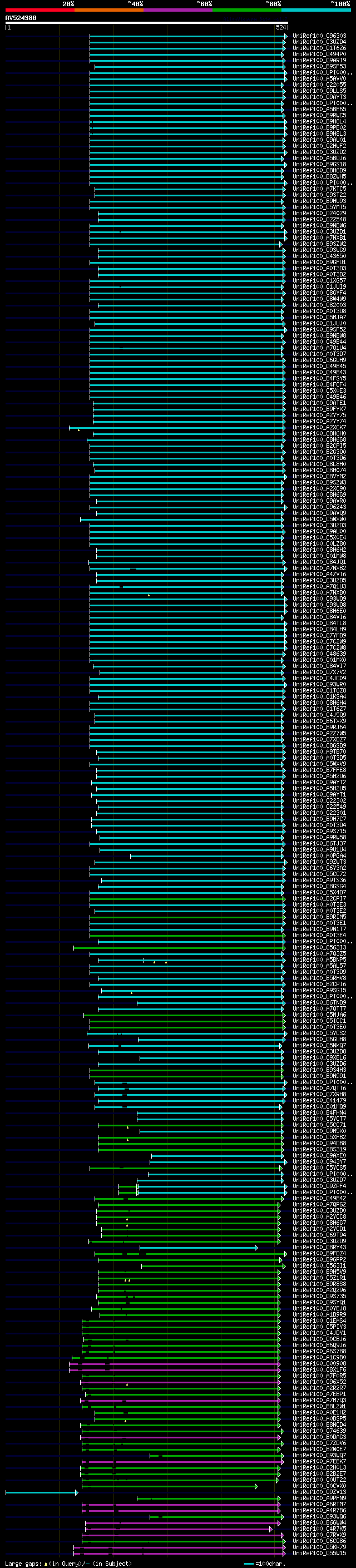This screenshot has height=1568, width=356.
Task: Select hit label UniRef100_B9SF53
Action: pyautogui.click(x=319, y=66)
